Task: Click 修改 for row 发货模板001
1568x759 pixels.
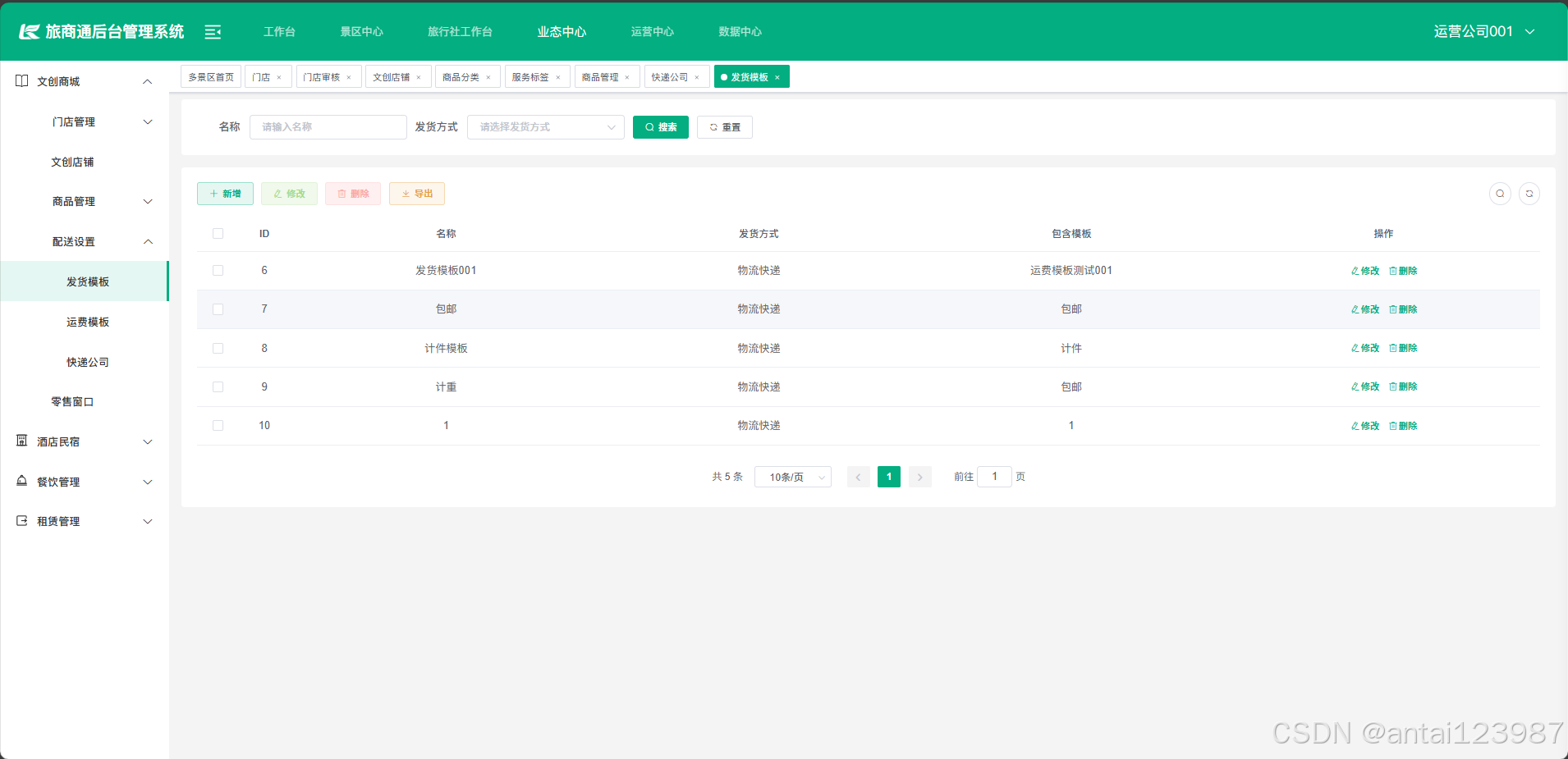Action: (1365, 271)
